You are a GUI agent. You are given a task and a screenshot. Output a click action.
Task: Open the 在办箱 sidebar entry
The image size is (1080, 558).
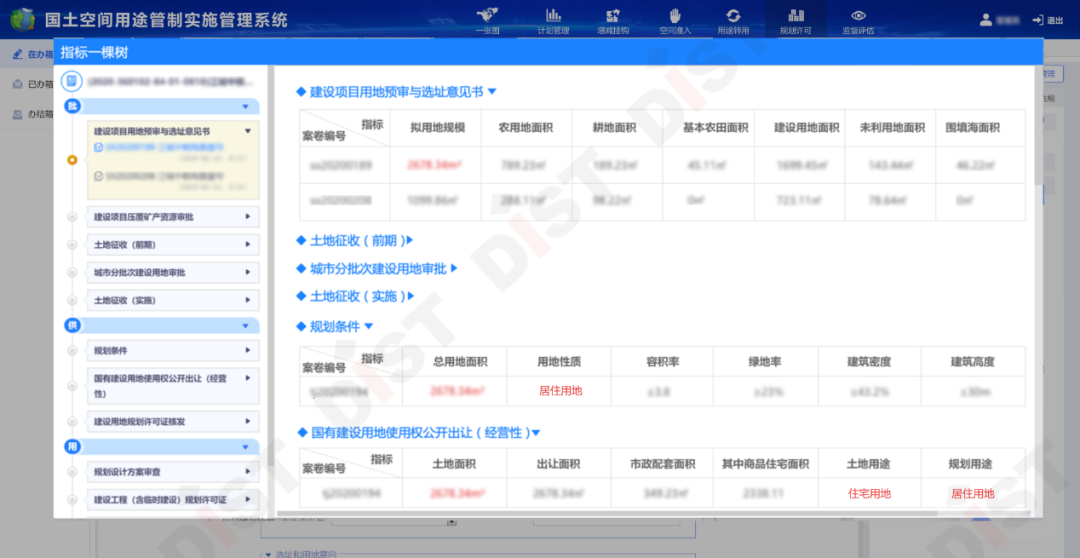(x=28, y=54)
